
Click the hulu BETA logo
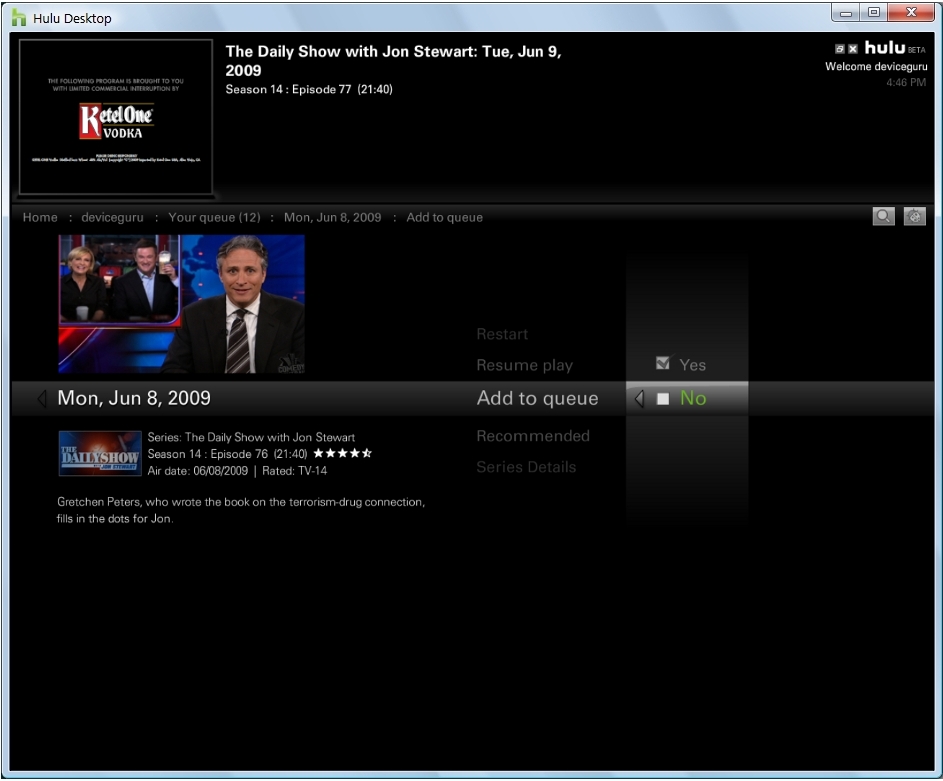coord(895,47)
